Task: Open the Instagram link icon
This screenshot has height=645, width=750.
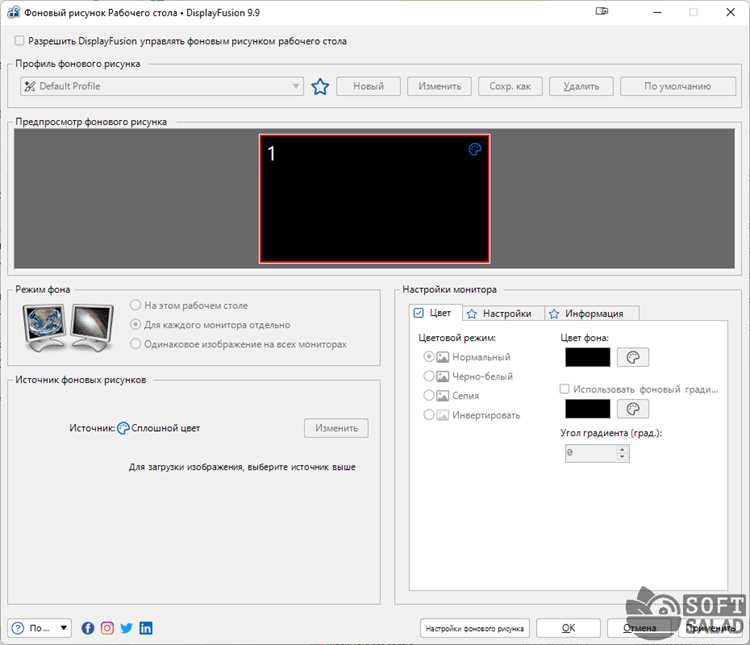Action: (107, 628)
